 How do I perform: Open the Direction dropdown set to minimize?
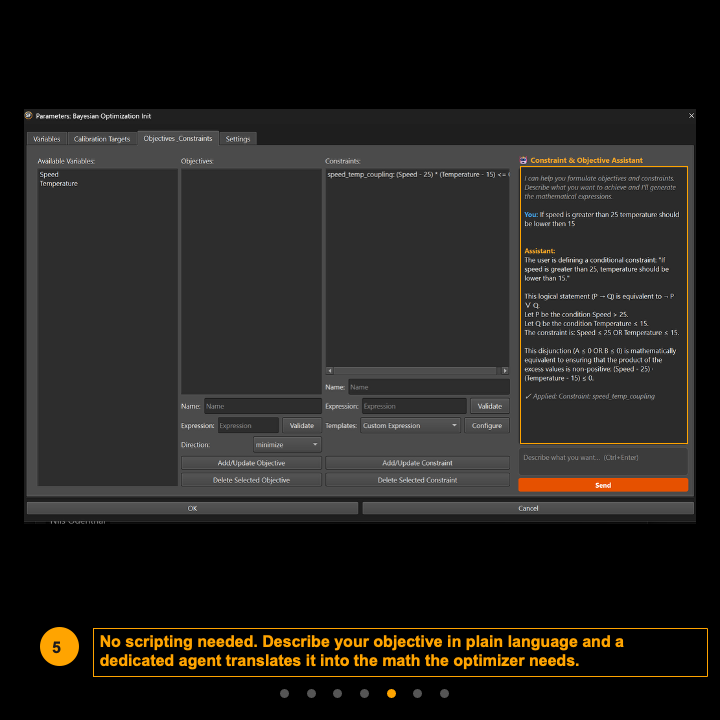pos(287,444)
